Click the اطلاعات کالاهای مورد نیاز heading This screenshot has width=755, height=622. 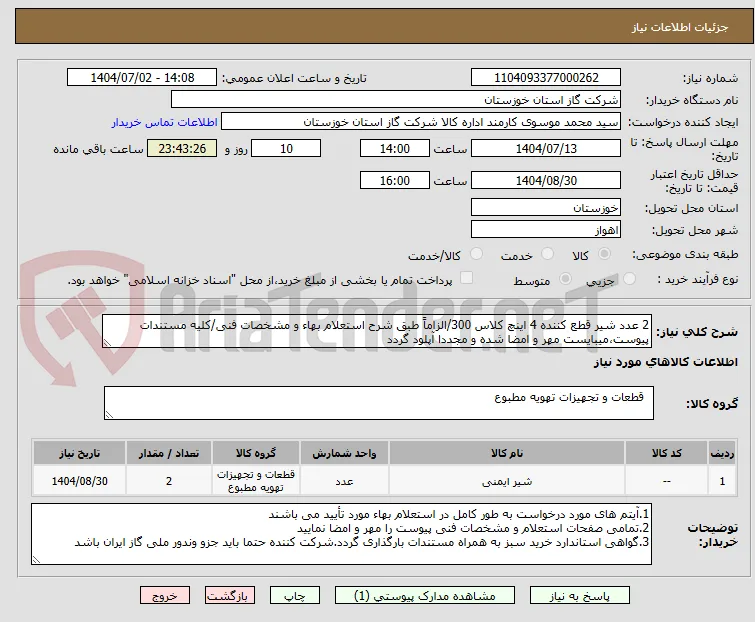coord(665,362)
